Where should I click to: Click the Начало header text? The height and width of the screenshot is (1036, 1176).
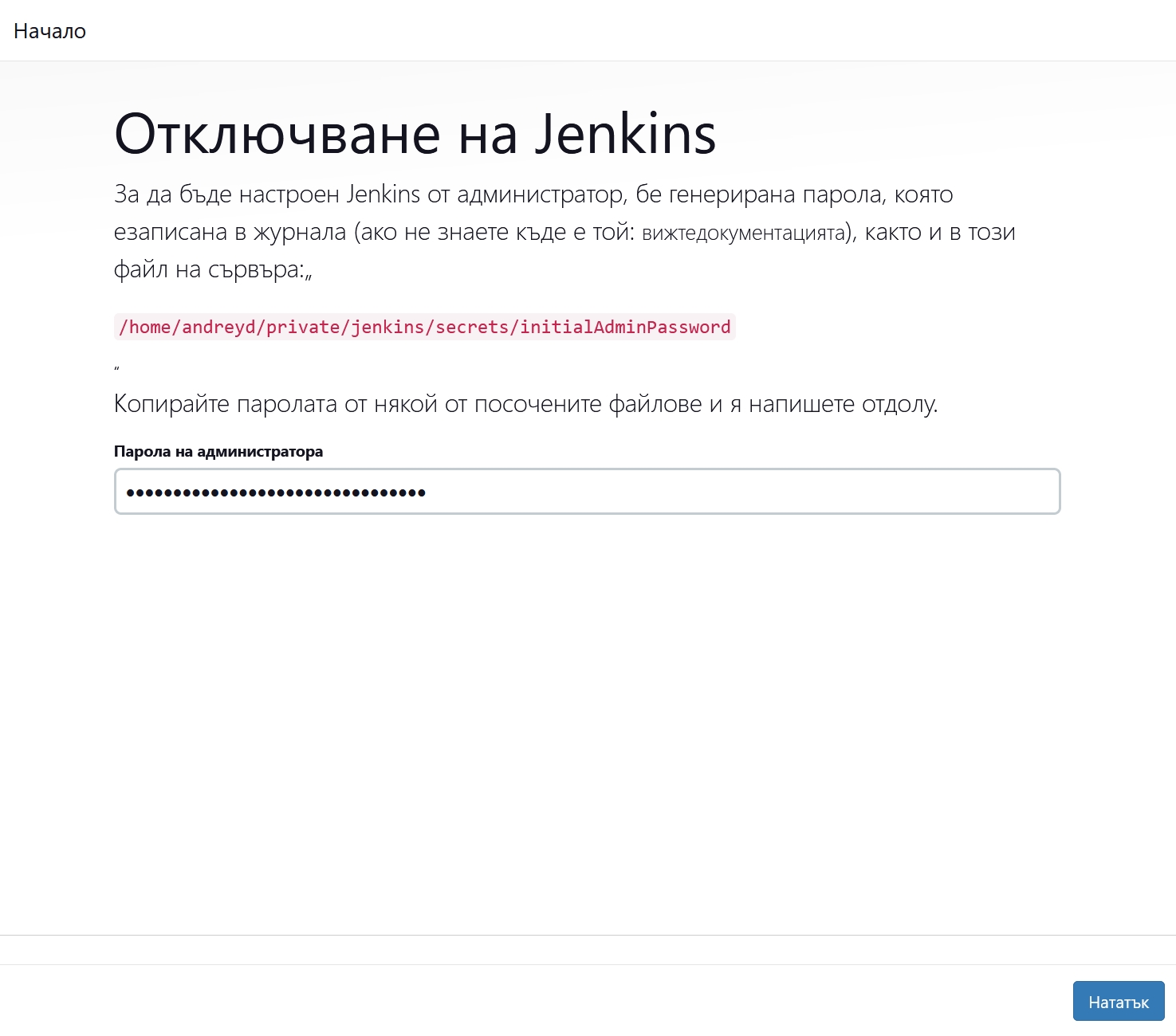point(49,31)
